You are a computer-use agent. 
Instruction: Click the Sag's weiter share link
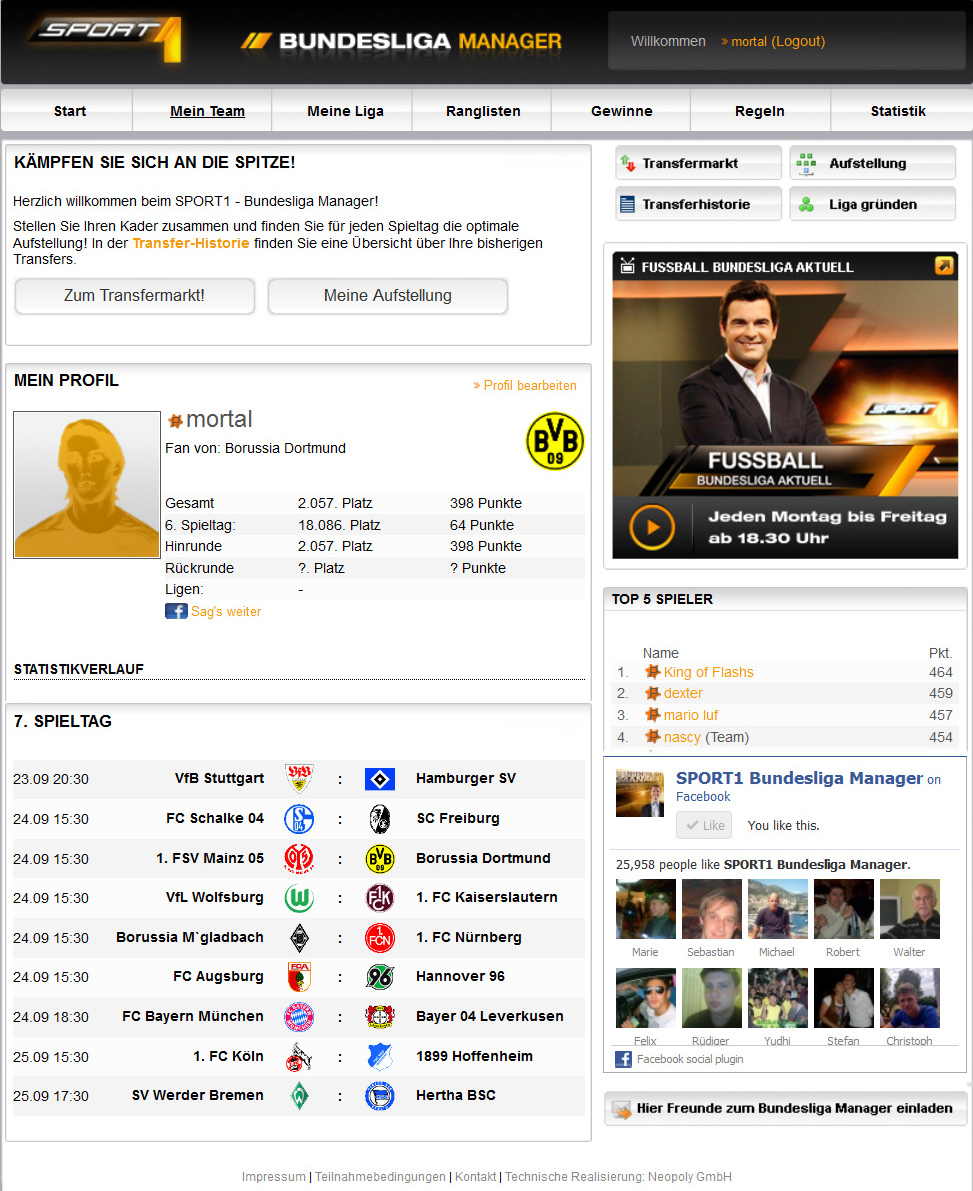(x=226, y=611)
